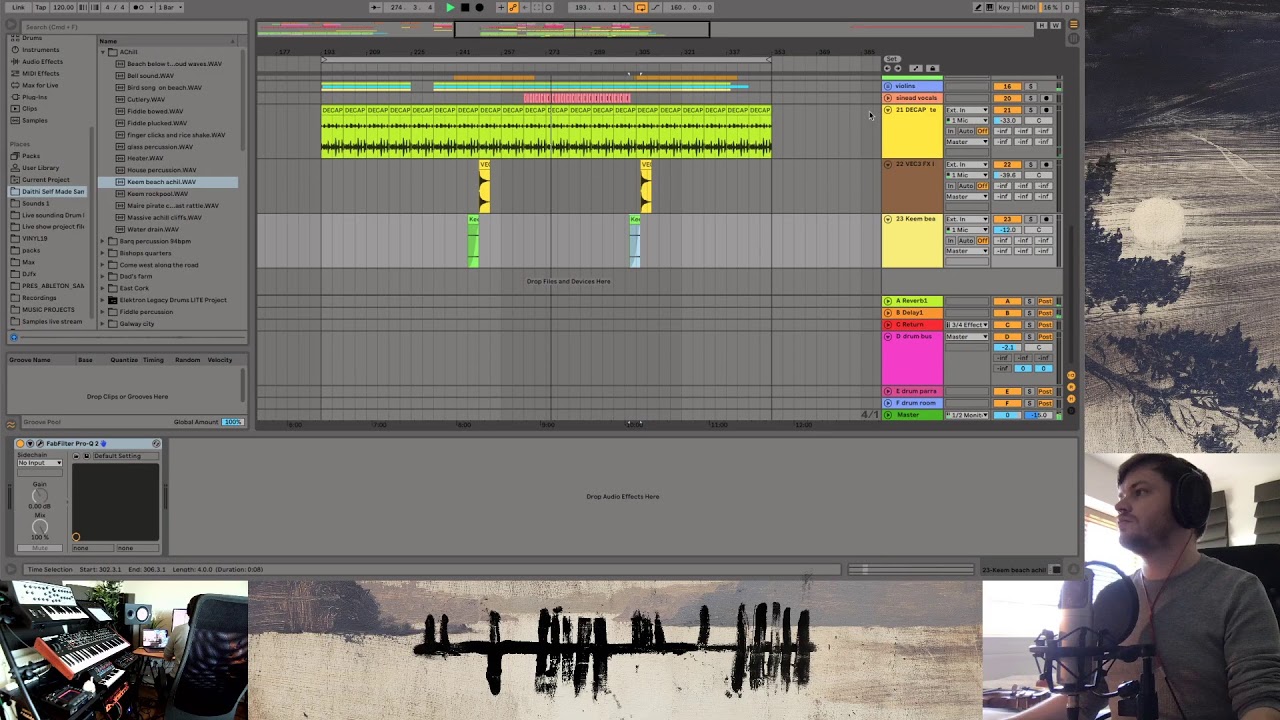Arm recording on sinead vocals track

point(1046,98)
